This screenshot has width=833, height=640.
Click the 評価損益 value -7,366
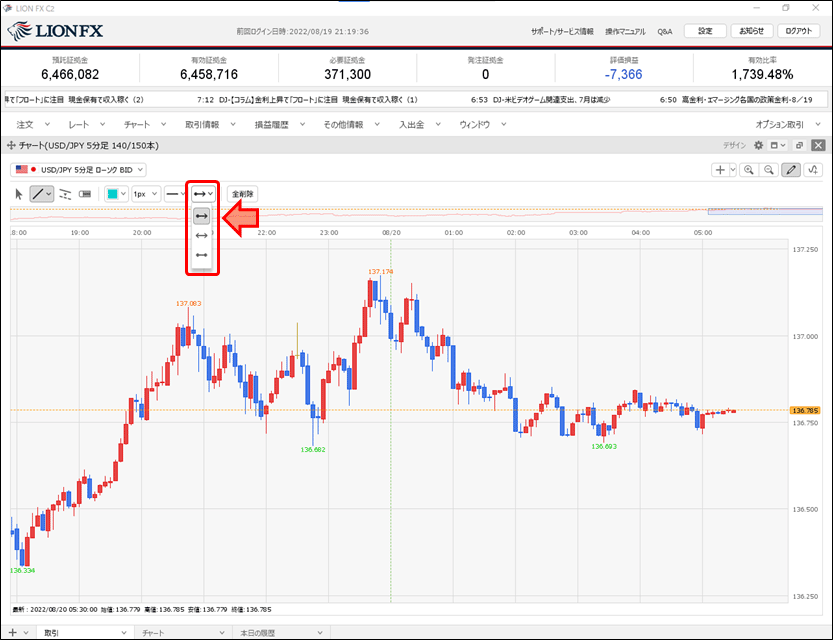(x=624, y=74)
